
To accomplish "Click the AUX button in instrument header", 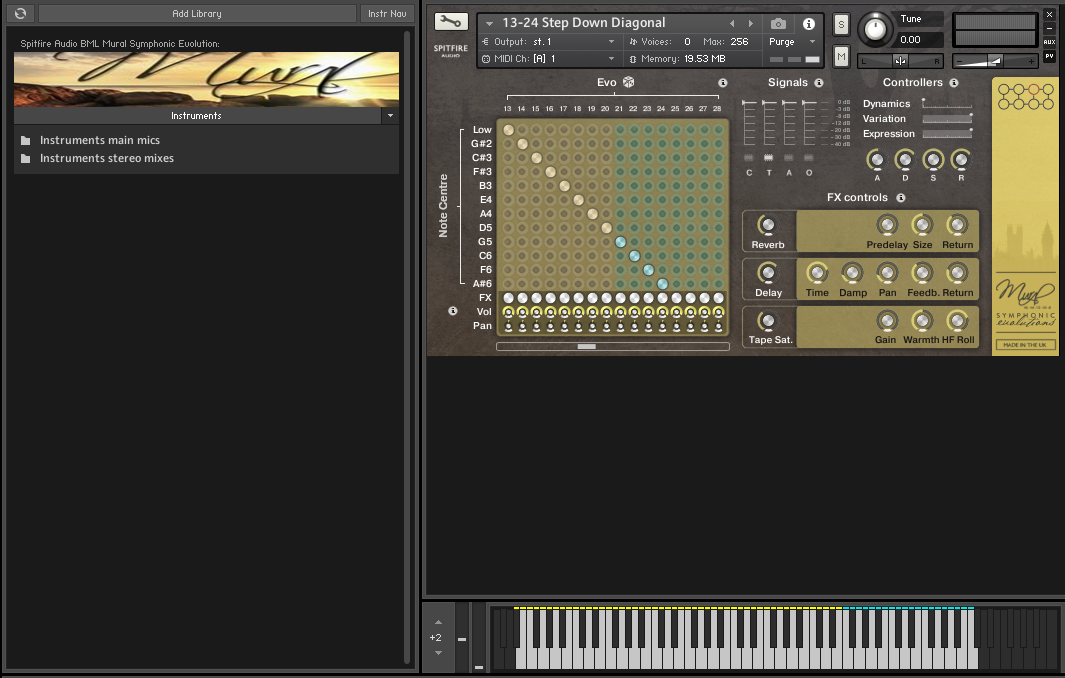I will click(x=1049, y=42).
